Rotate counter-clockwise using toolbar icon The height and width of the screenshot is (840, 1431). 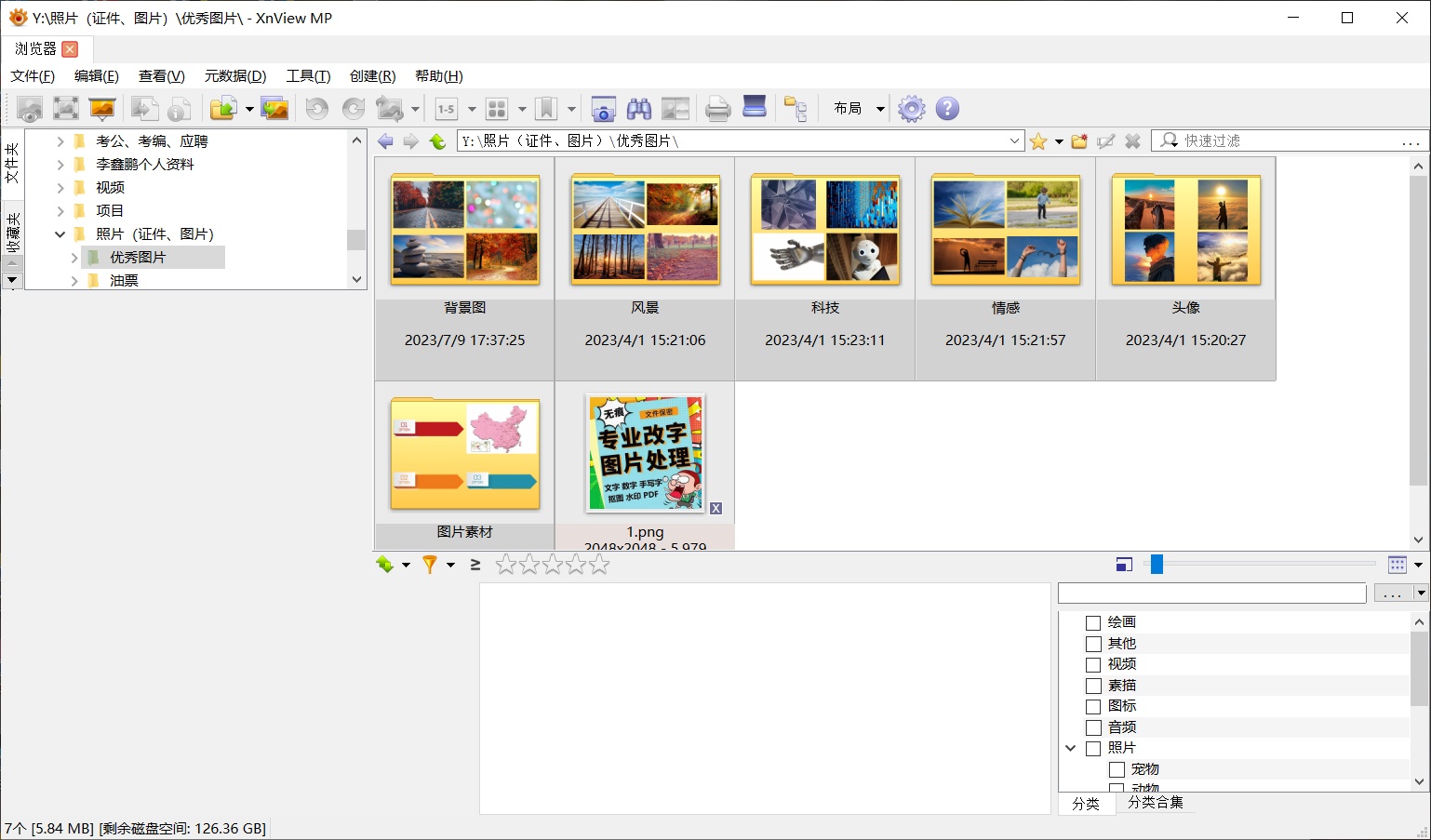[x=317, y=109]
